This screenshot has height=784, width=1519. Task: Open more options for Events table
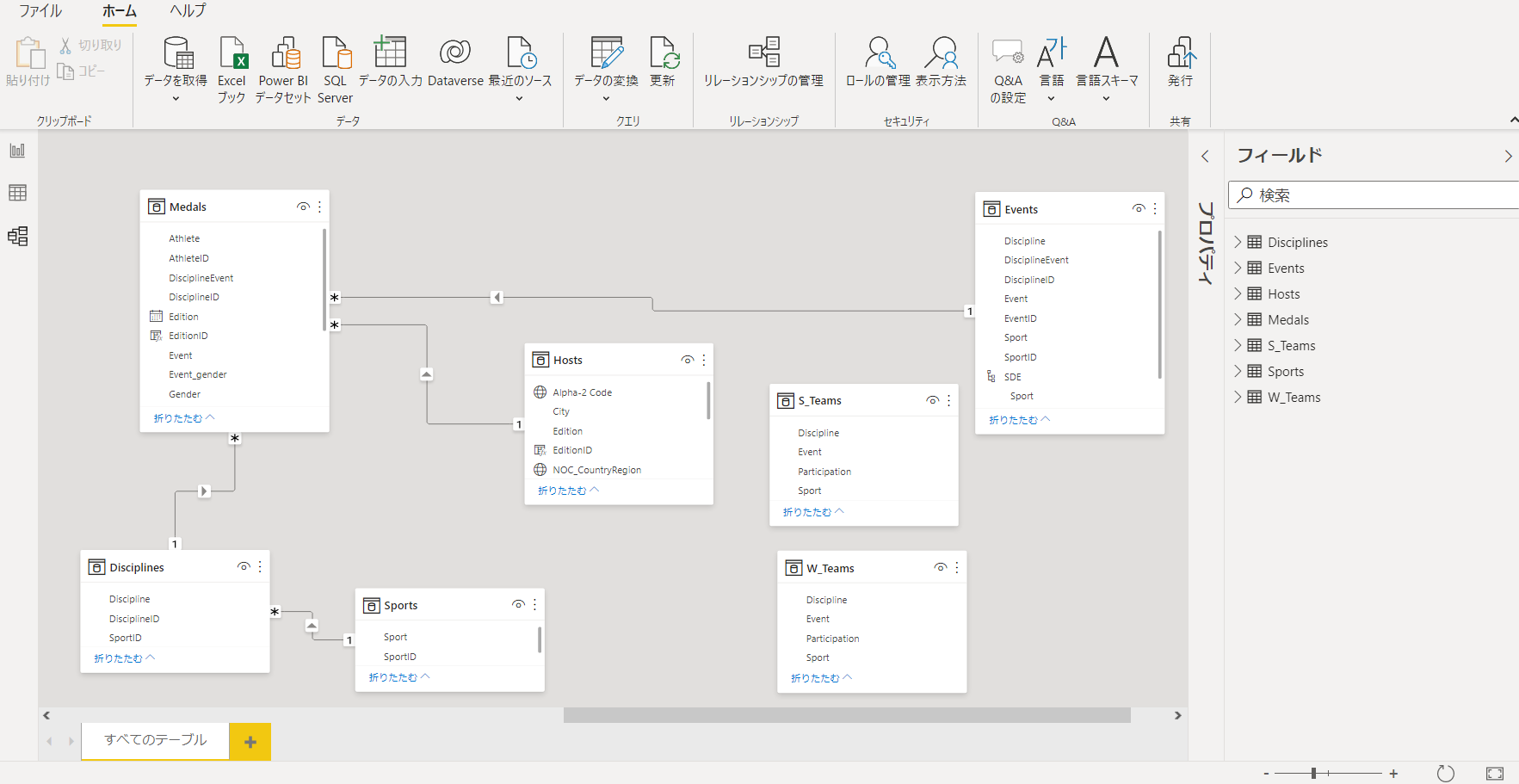(x=1155, y=209)
